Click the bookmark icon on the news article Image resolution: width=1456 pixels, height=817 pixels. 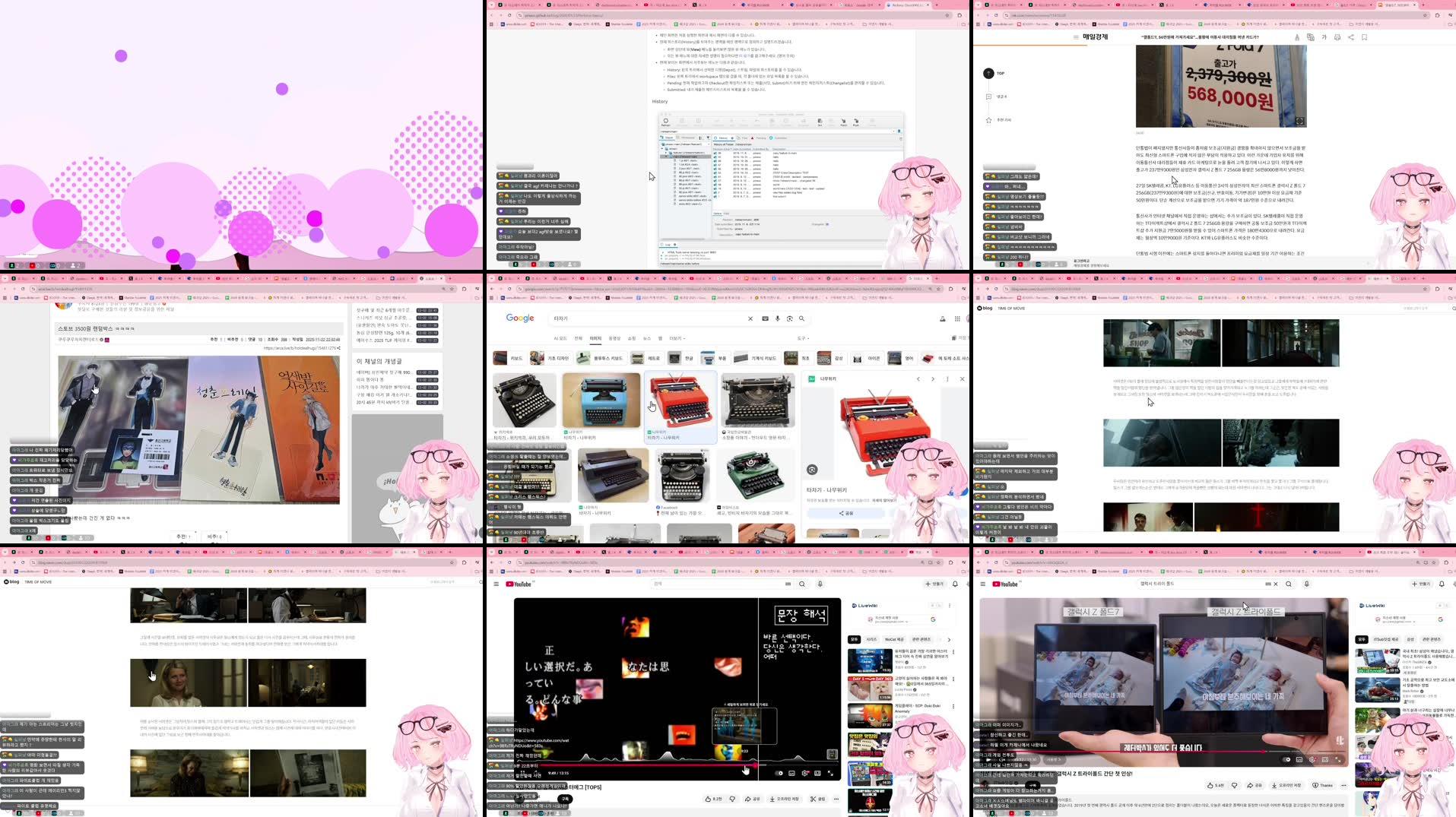click(1364, 37)
